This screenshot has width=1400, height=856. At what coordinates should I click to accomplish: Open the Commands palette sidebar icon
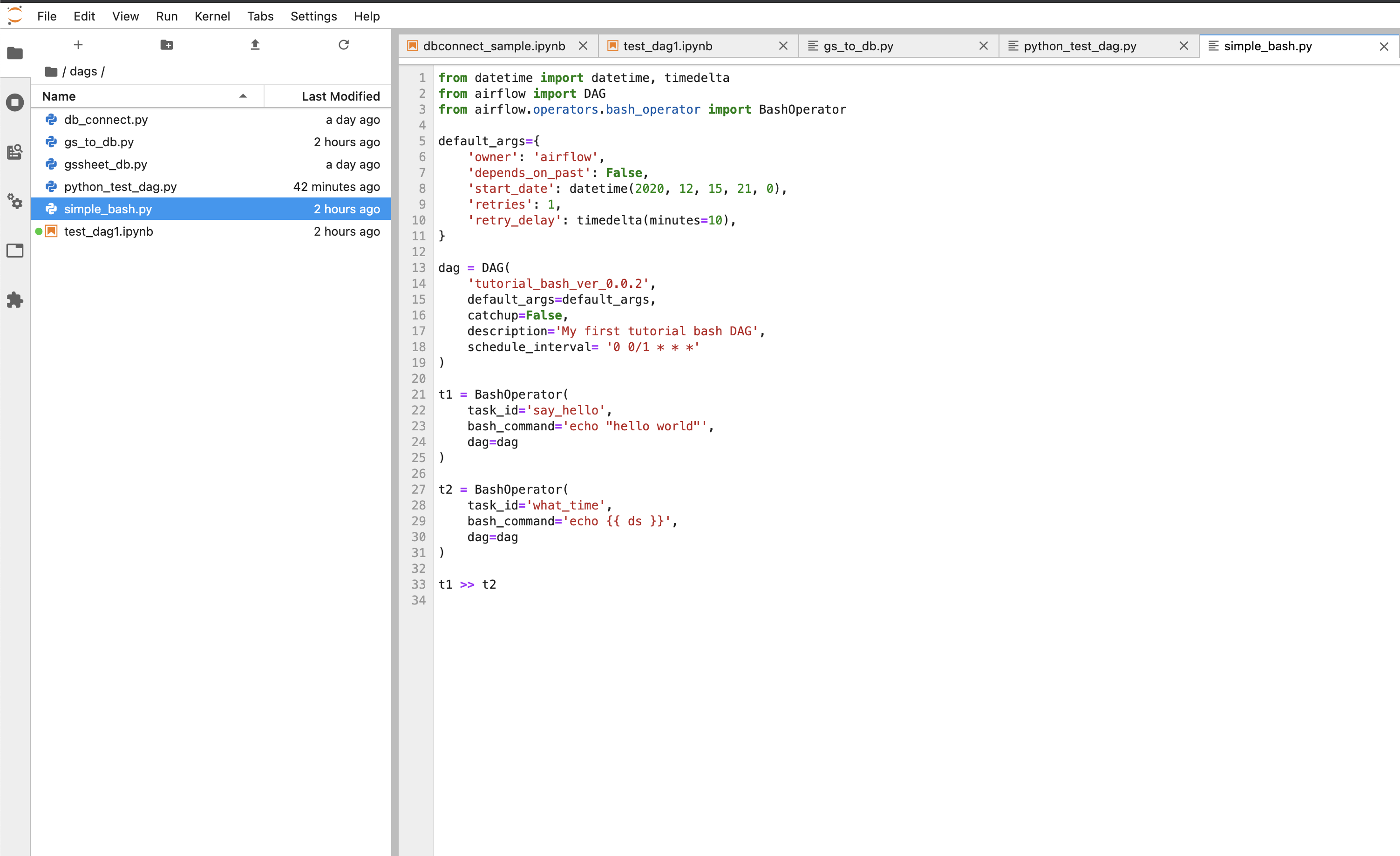click(15, 152)
